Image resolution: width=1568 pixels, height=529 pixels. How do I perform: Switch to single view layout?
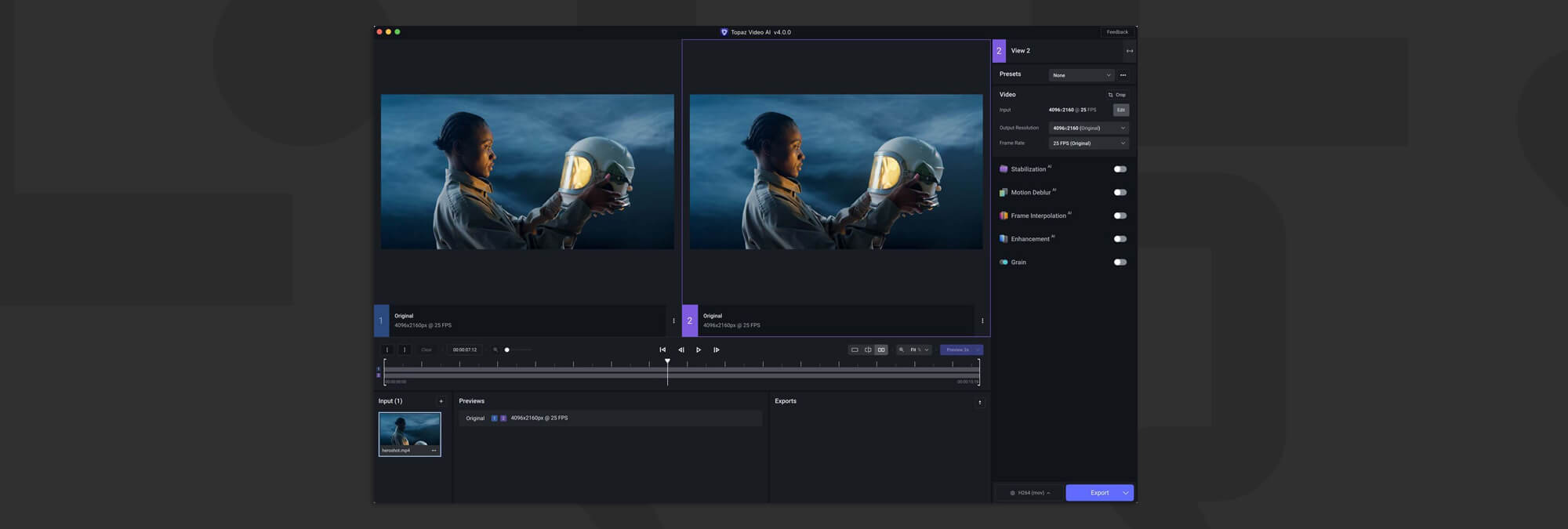tap(855, 350)
